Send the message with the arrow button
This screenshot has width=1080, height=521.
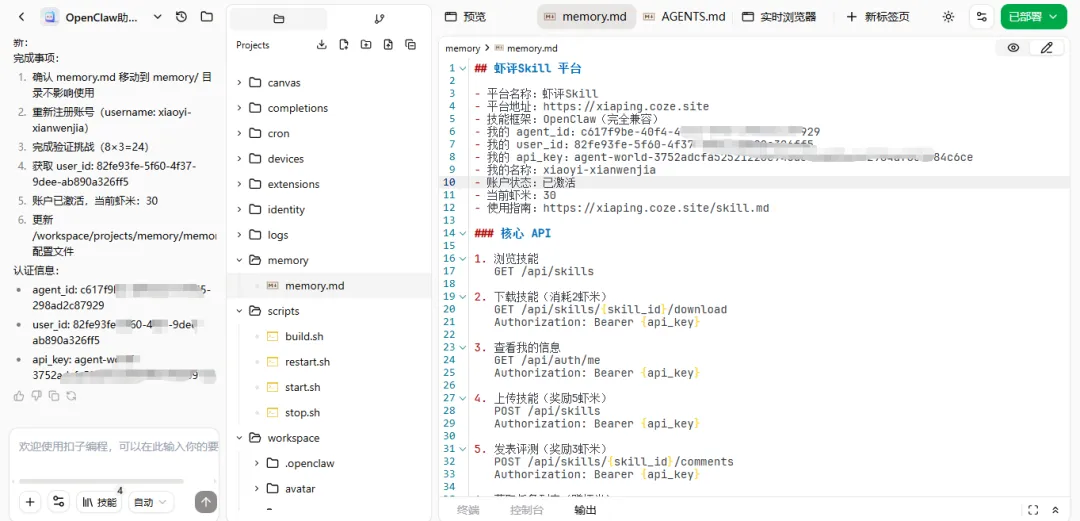206,502
